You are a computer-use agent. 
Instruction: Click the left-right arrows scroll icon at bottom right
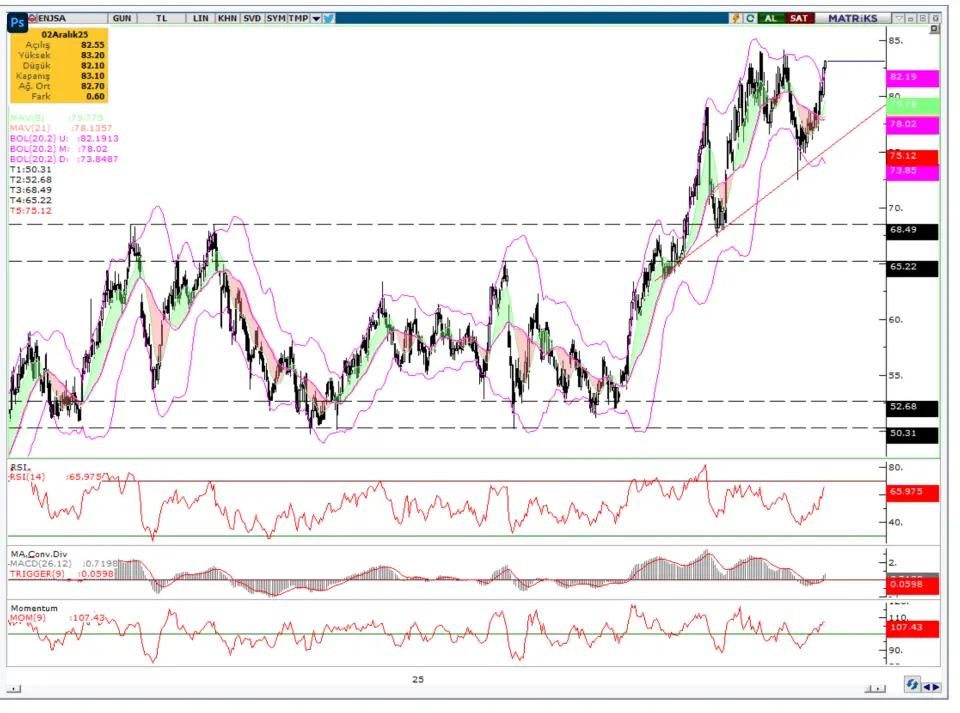pyautogui.click(x=931, y=685)
